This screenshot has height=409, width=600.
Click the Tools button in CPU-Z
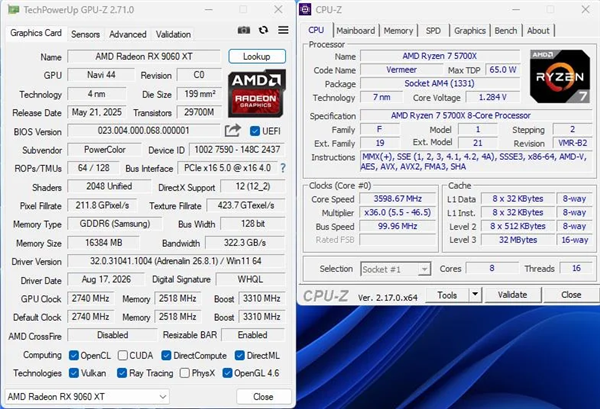click(447, 295)
